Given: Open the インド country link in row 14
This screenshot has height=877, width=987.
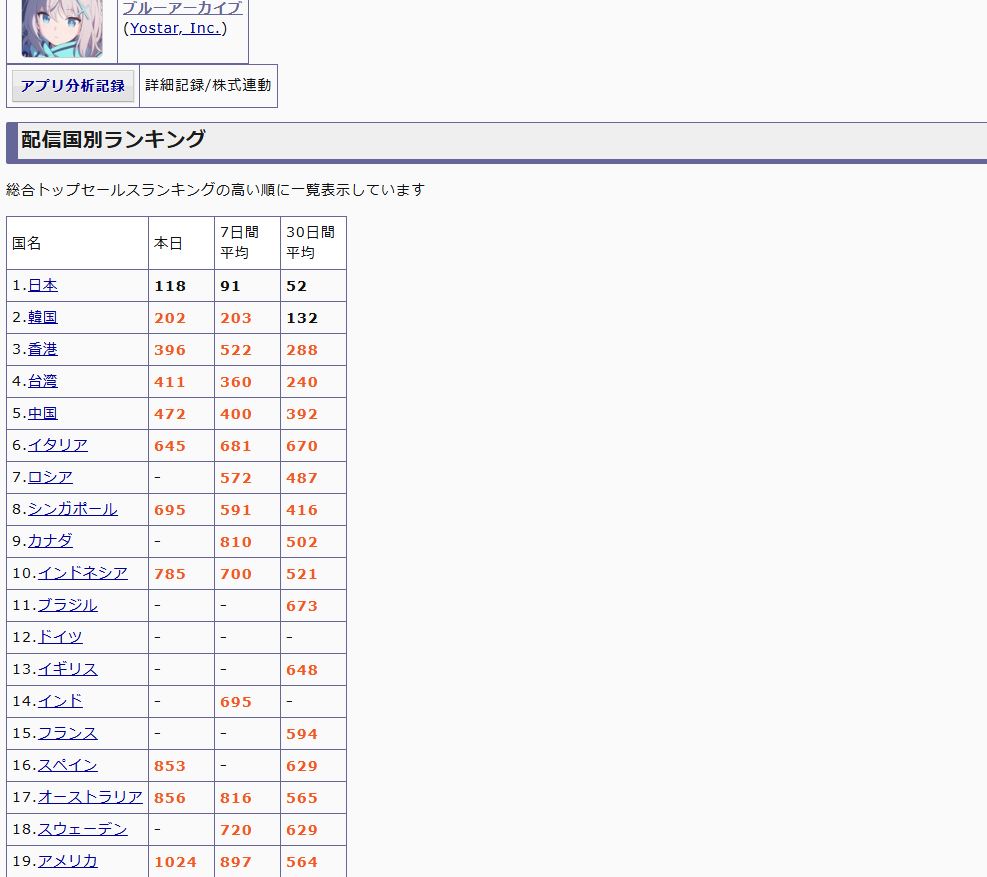Looking at the screenshot, I should [x=60, y=701].
